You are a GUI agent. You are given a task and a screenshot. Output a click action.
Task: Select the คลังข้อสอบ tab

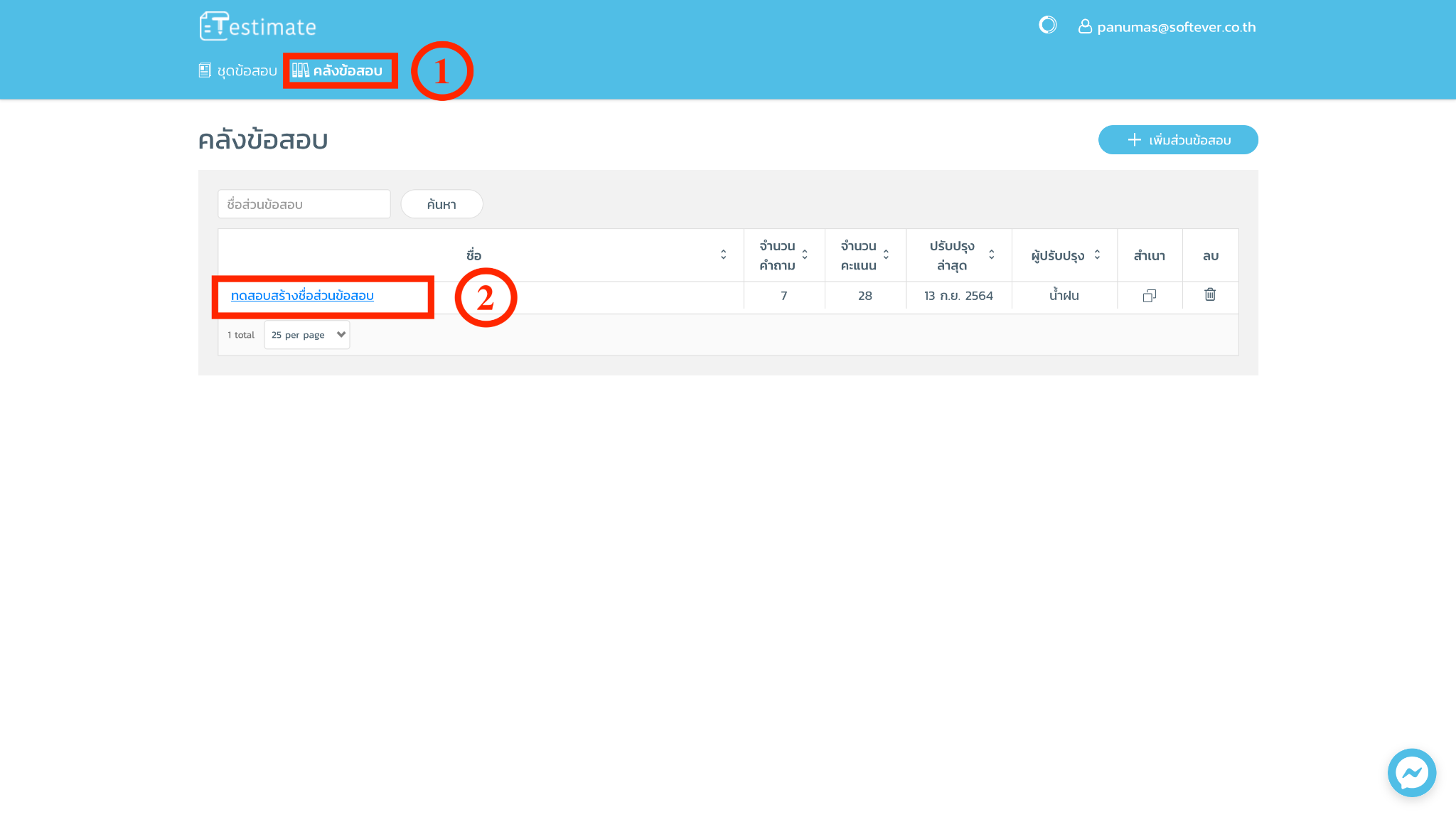coord(347,70)
